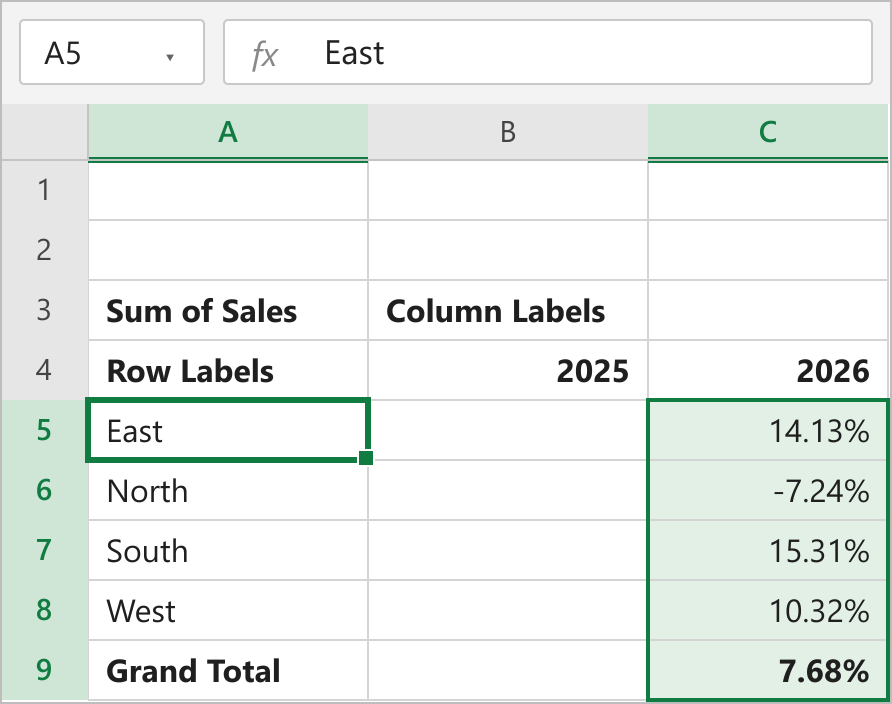Click the 15.31% value cell
The image size is (892, 704).
click(768, 550)
